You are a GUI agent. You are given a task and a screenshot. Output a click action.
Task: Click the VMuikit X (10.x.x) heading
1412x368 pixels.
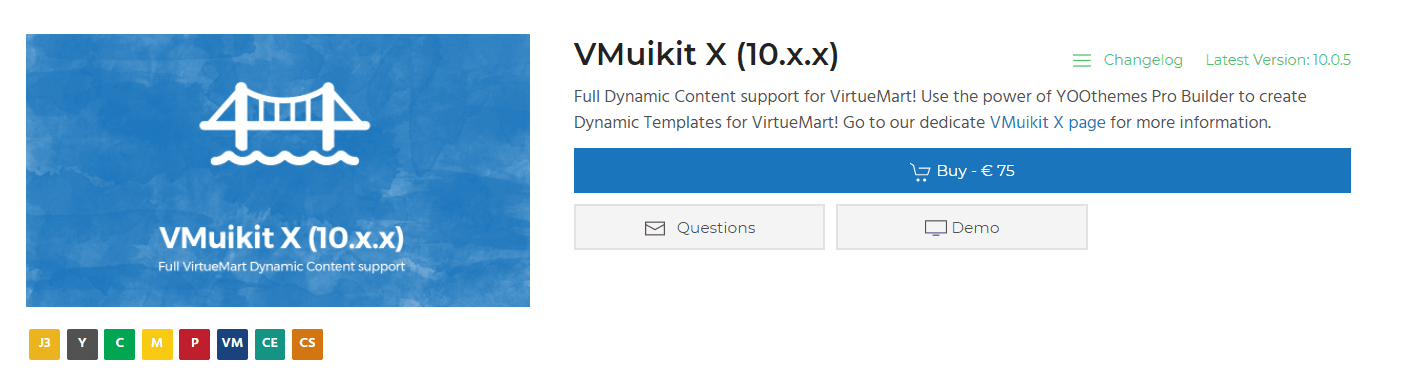[x=706, y=55]
